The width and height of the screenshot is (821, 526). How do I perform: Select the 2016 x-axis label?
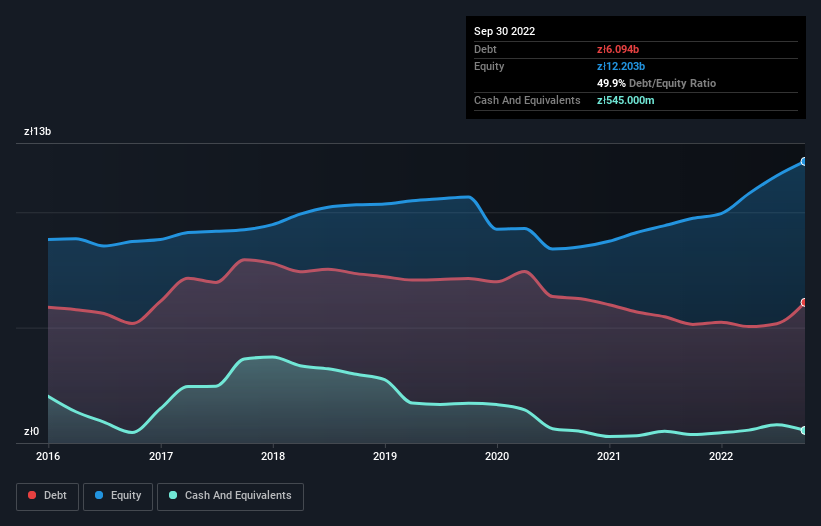[48, 456]
